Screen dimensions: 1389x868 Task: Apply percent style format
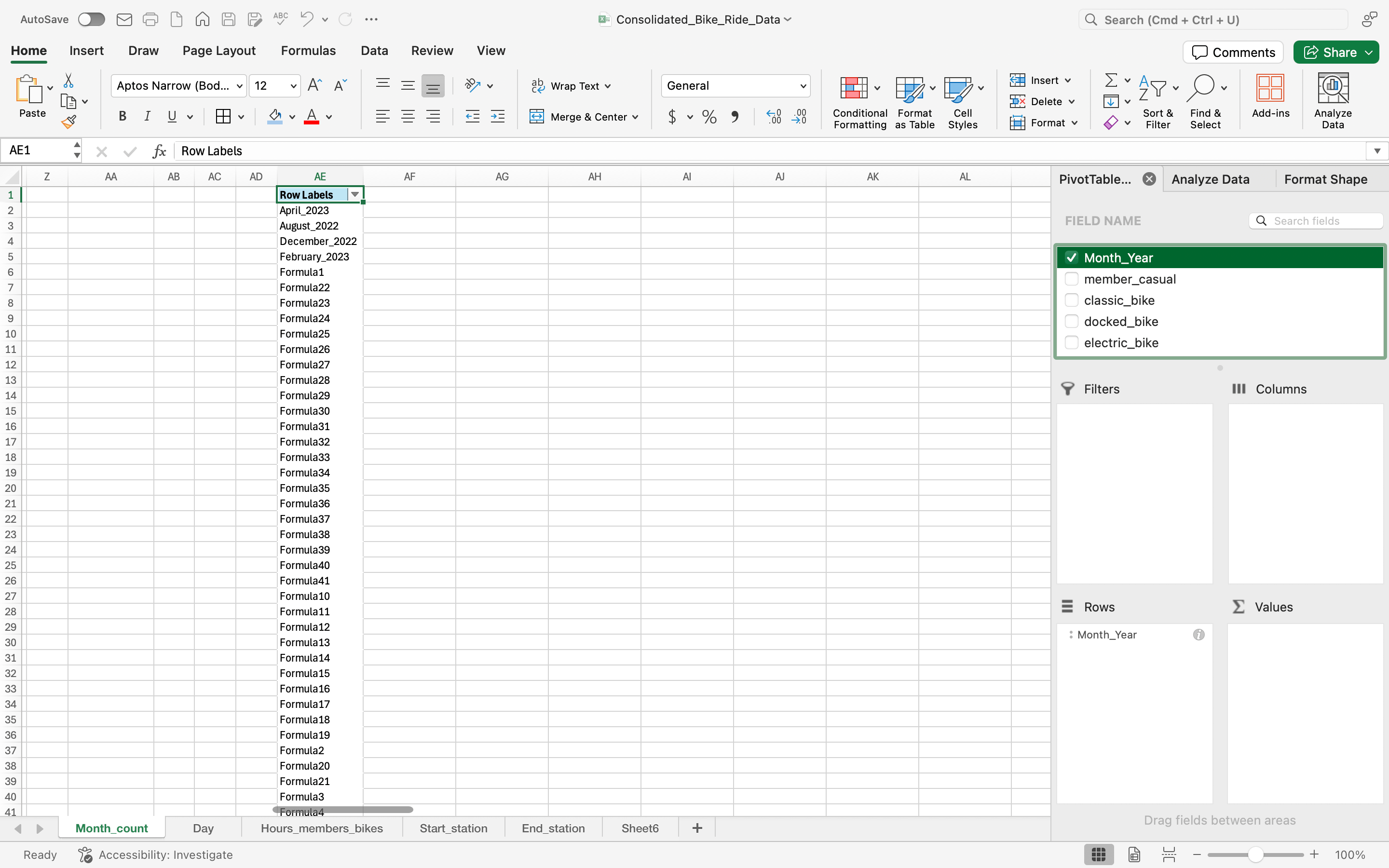pos(709,117)
